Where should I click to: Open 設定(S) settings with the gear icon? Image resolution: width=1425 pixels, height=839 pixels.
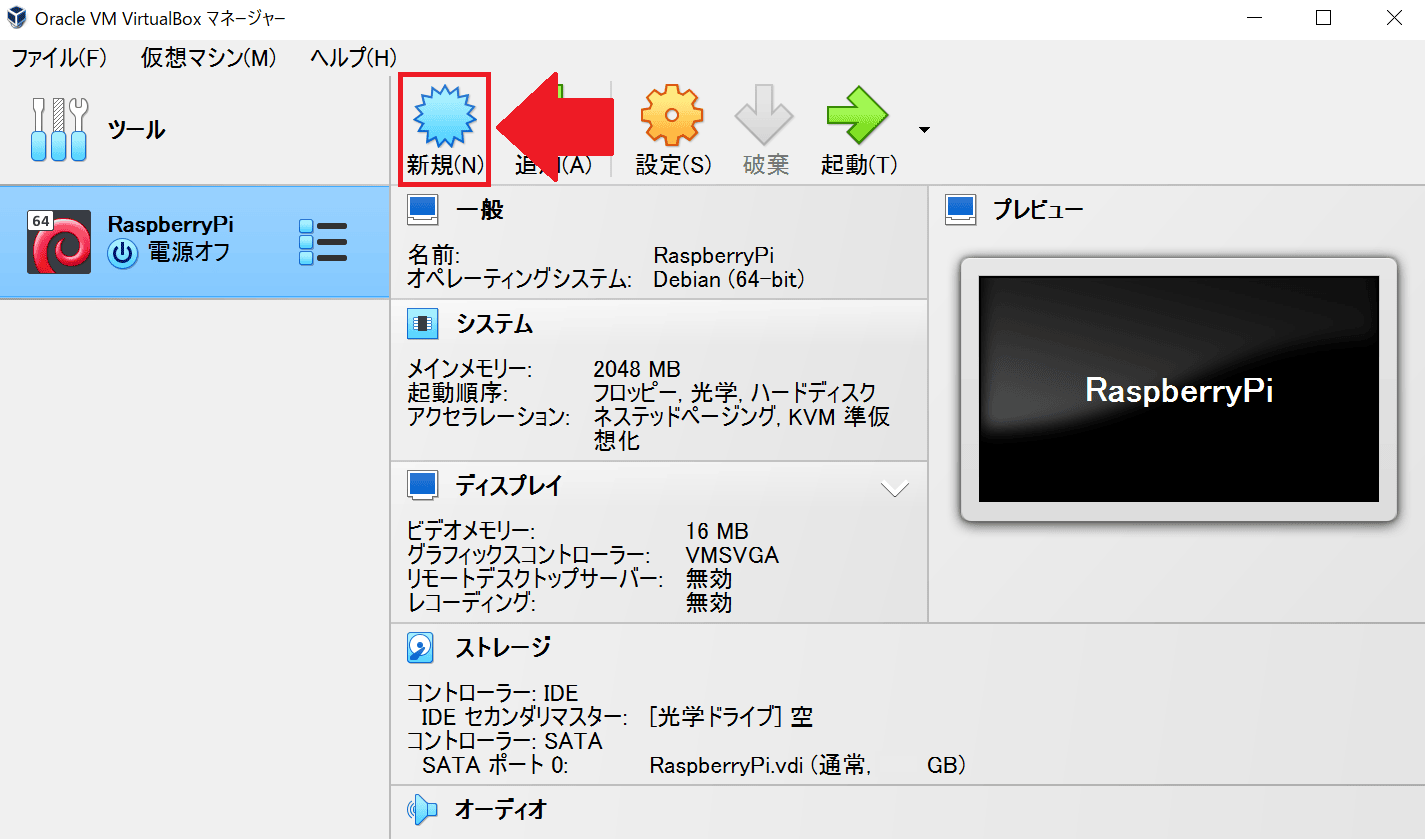click(x=672, y=115)
